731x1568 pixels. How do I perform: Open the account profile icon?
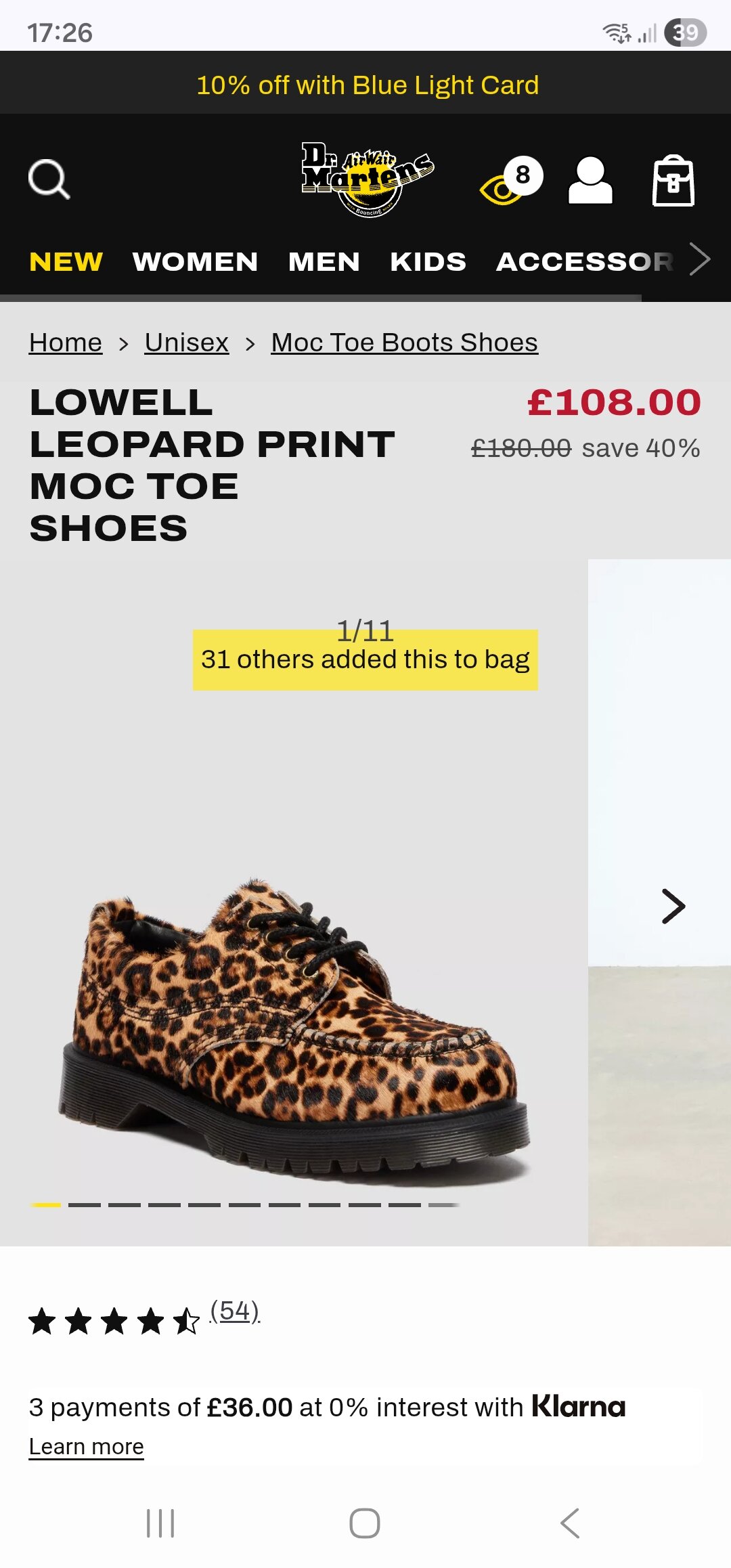pyautogui.click(x=590, y=180)
